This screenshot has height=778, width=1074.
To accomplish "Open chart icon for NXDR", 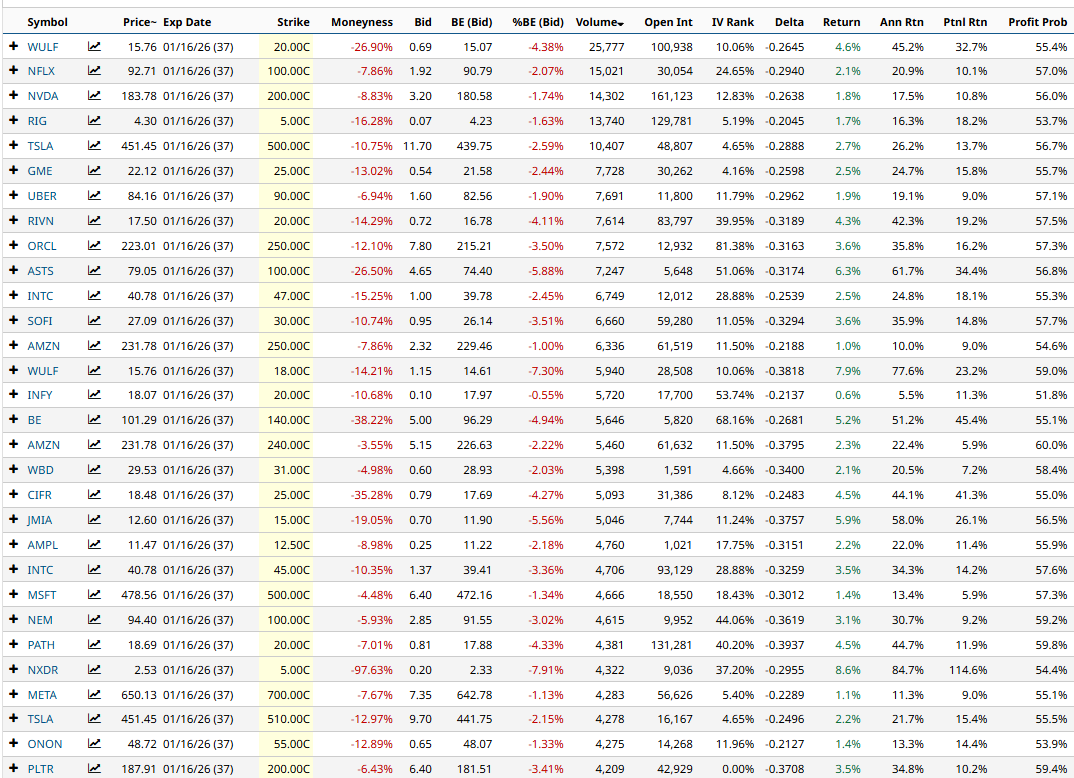I will pyautogui.click(x=94, y=670).
